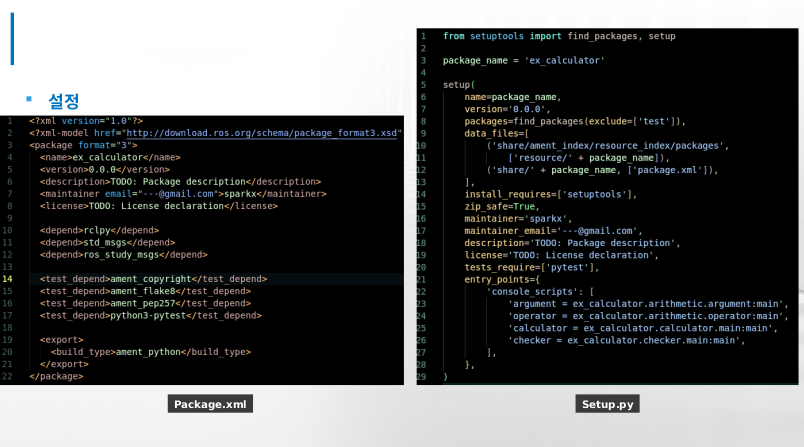Click the <export> opening tag line

(x=62, y=340)
